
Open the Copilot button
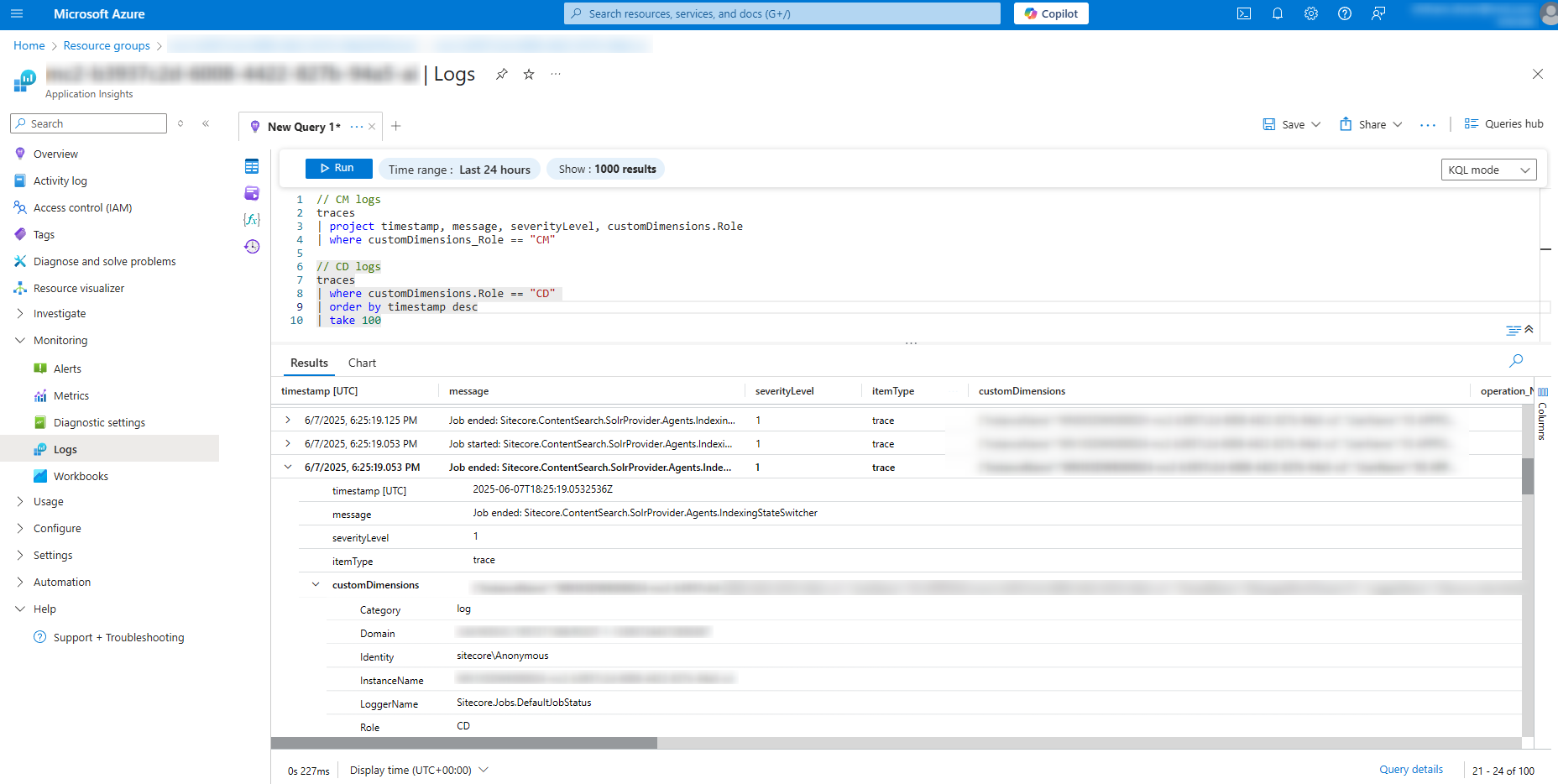pos(1051,13)
